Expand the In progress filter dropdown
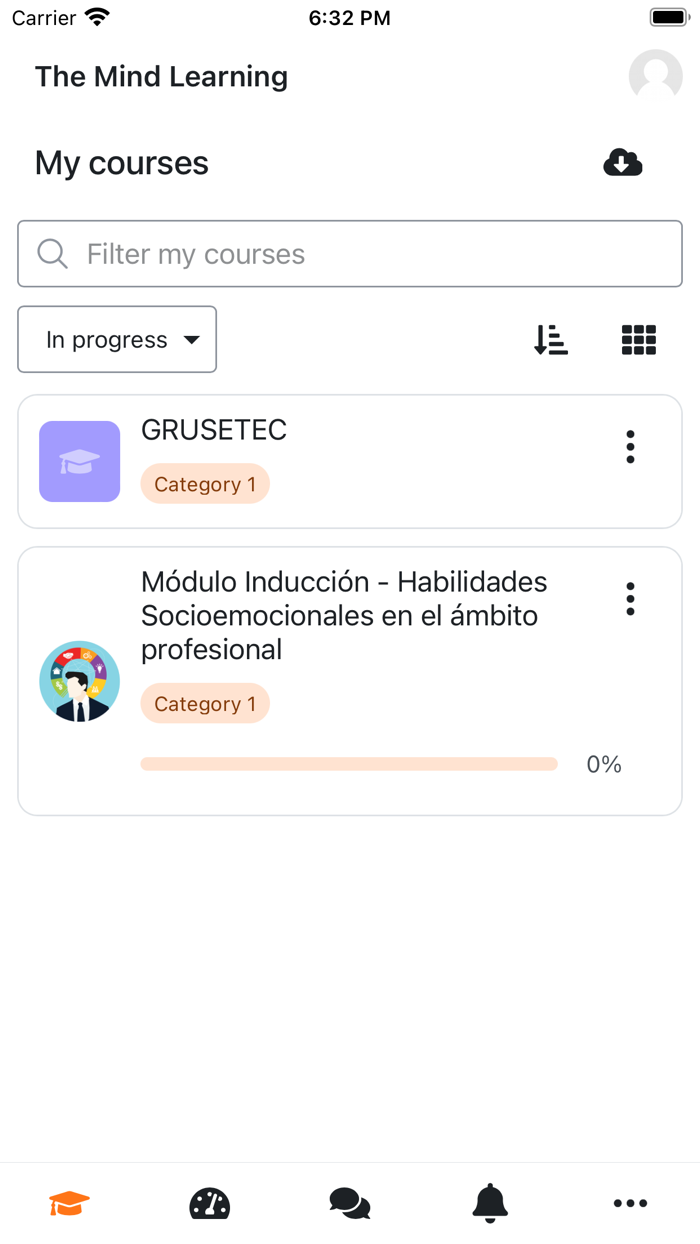700x1244 pixels. (x=117, y=340)
